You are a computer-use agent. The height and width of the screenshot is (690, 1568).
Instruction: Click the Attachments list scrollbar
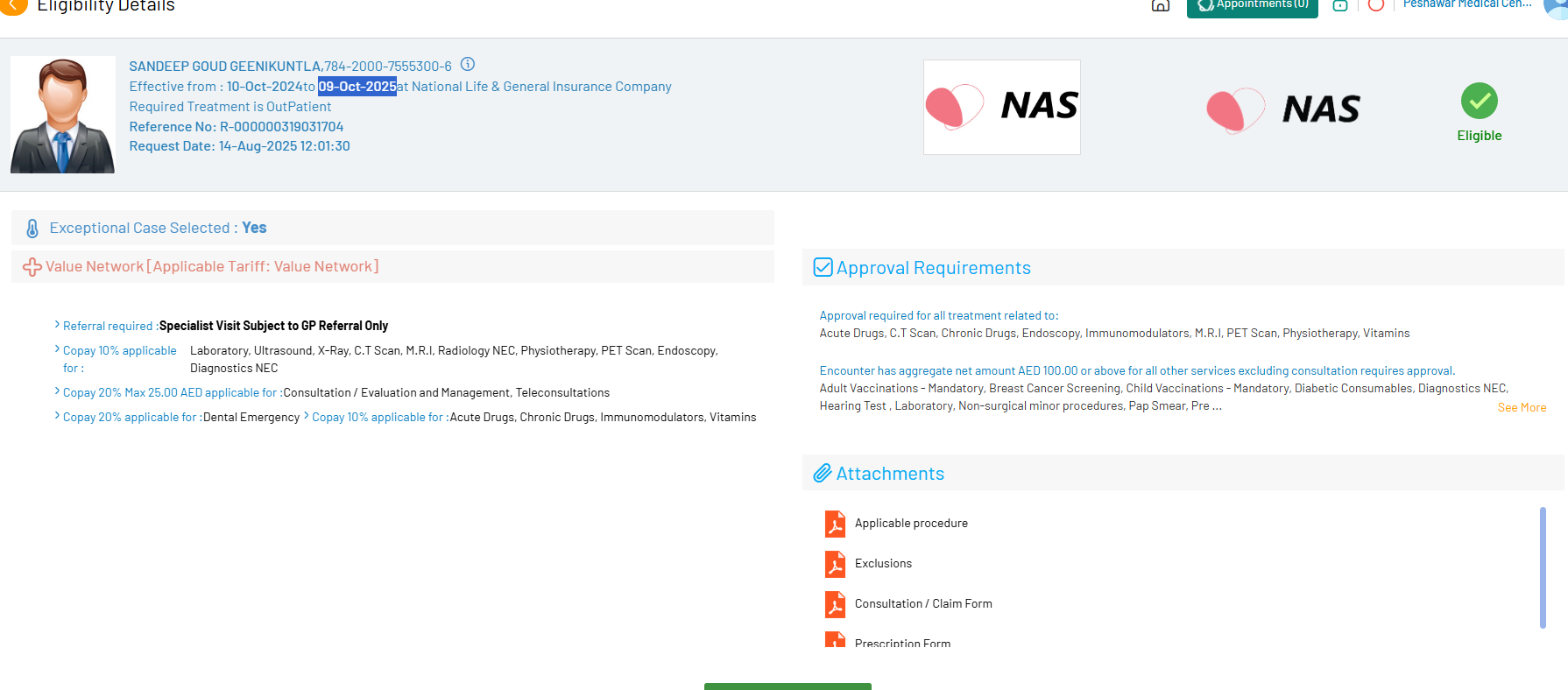1543,567
